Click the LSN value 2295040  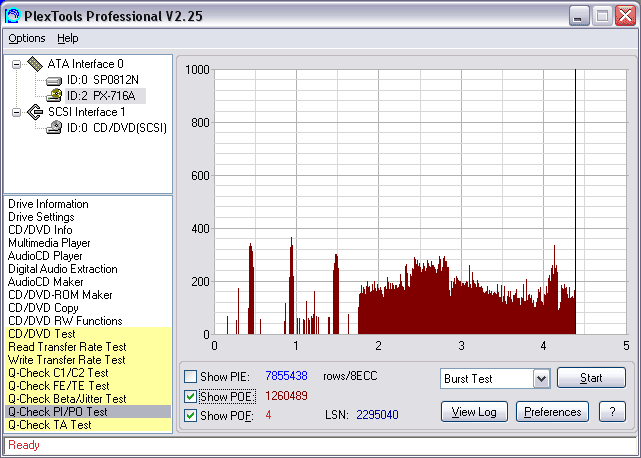pos(377,415)
